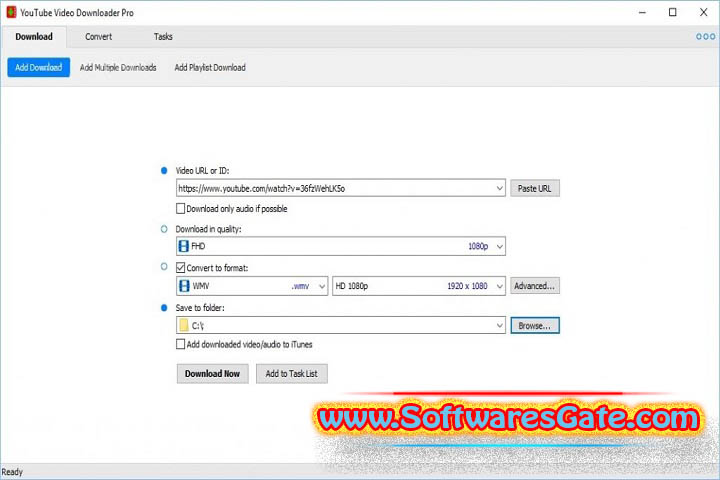Click the Paste URL button
This screenshot has height=480, width=720.
[534, 188]
